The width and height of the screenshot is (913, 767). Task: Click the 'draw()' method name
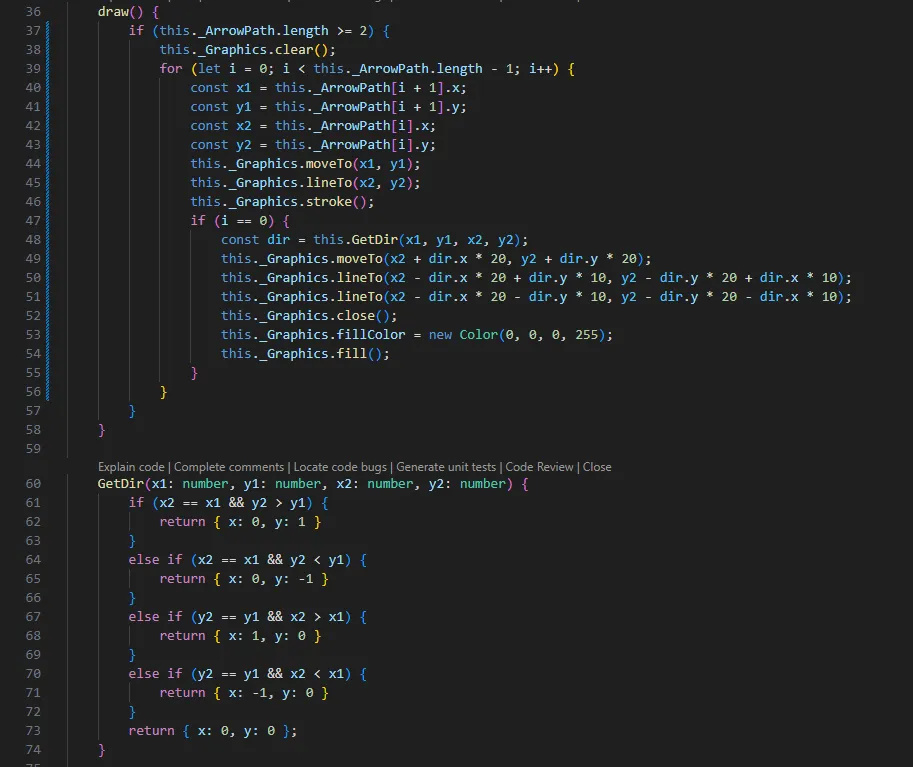coord(120,12)
